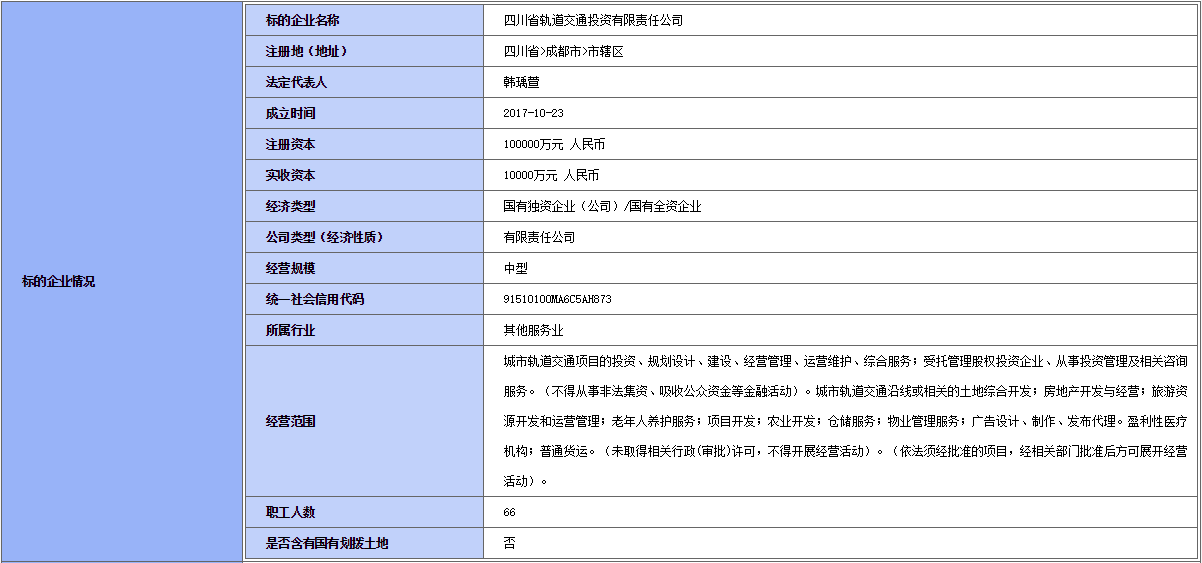Select the 公司类型（经济性质） label
The width and height of the screenshot is (1202, 563).
324,237
